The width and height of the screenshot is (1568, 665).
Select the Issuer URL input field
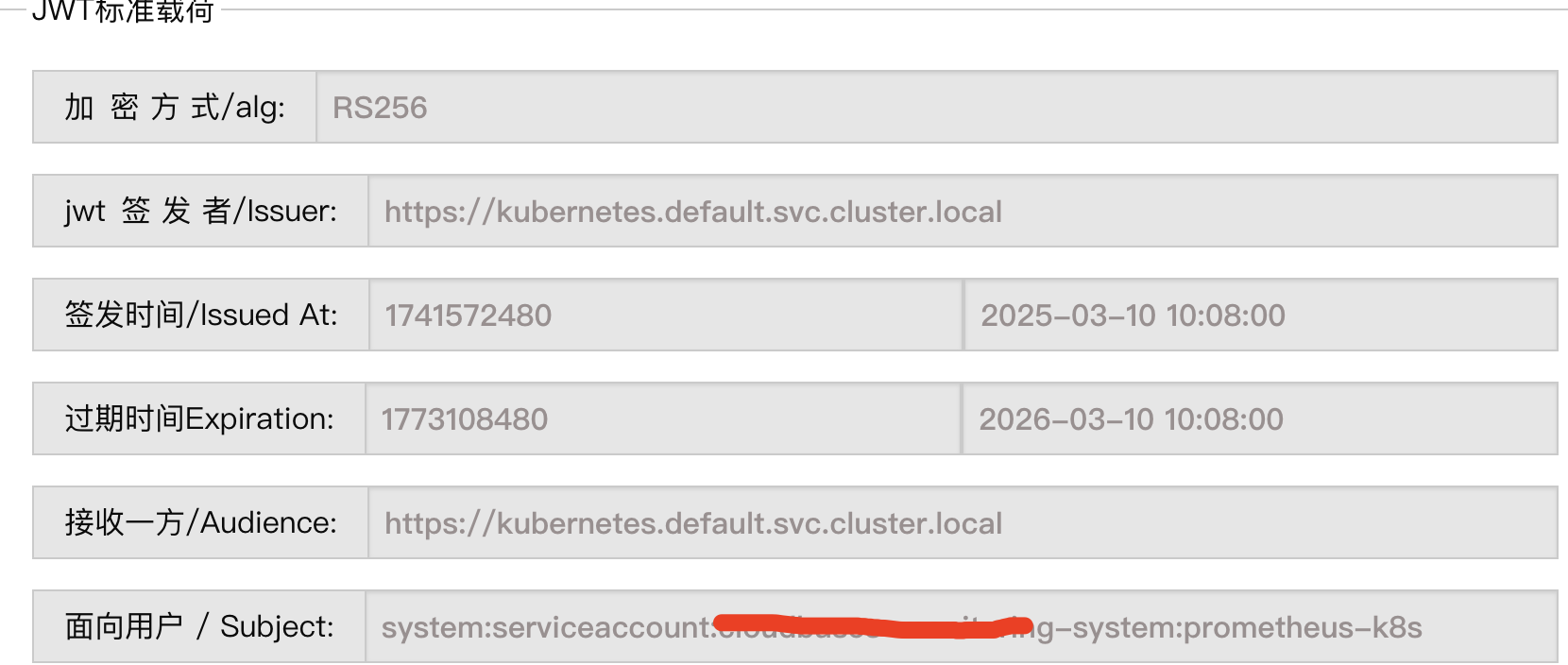(962, 211)
